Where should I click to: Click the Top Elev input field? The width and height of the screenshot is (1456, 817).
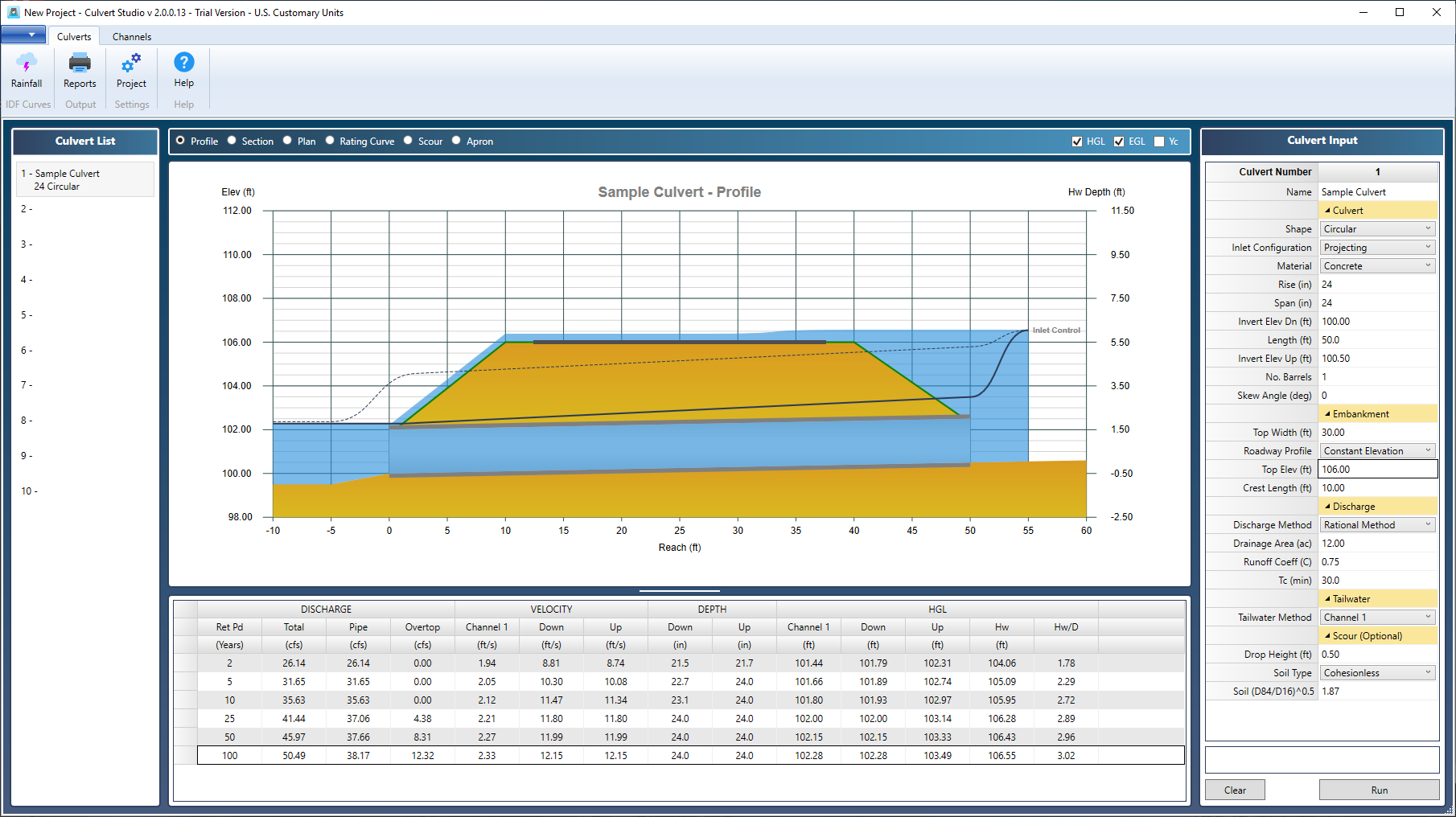tap(1378, 470)
